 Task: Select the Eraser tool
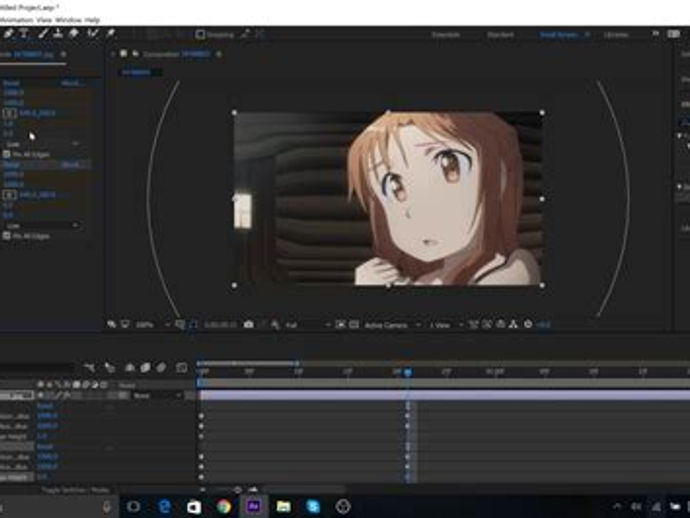[x=74, y=33]
